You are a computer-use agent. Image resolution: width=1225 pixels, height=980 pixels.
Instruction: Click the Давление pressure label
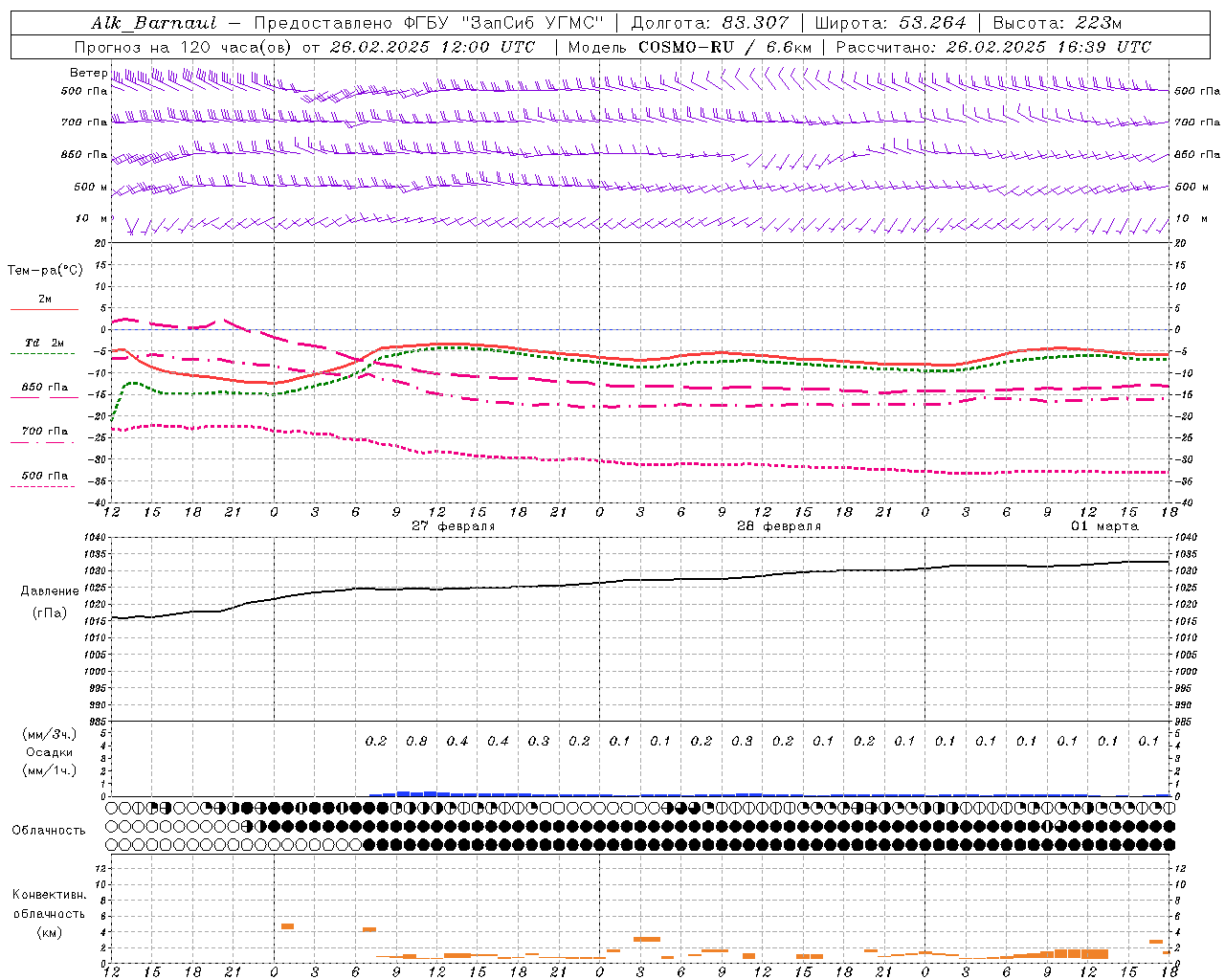click(49, 591)
